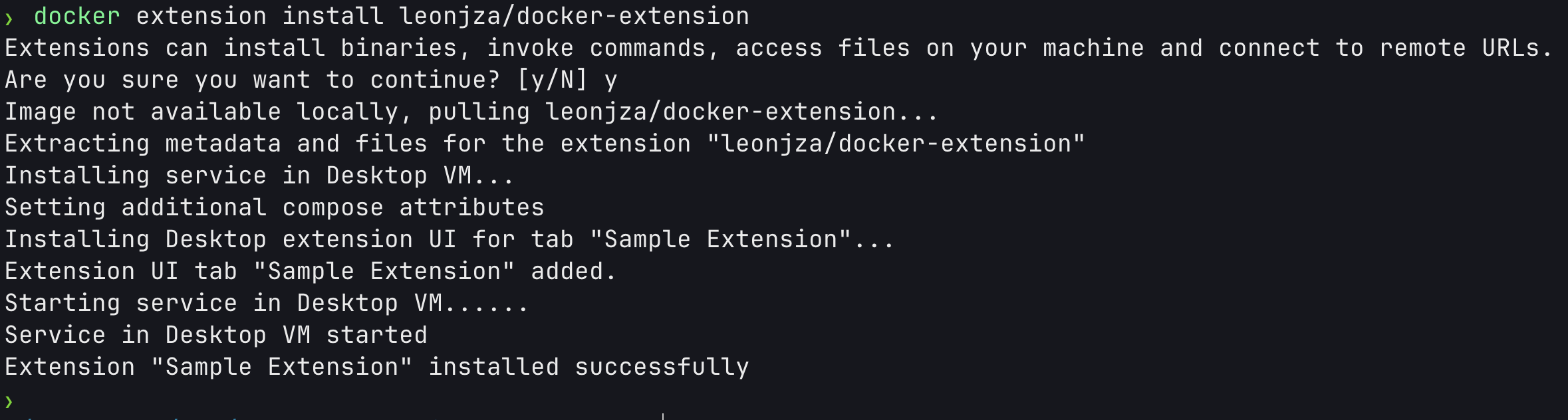This screenshot has height=420, width=1568.
Task: Click the green prompt chevron on the first line
Action: click(9, 19)
